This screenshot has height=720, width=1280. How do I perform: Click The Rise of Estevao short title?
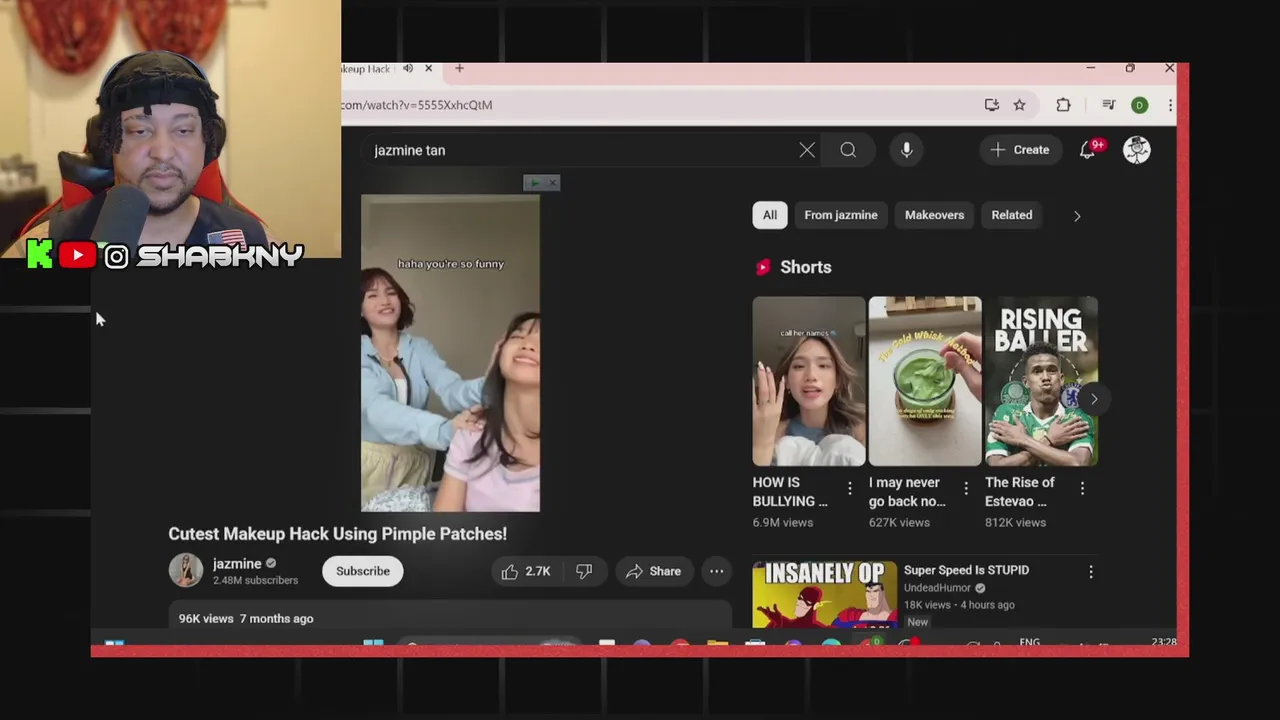pyautogui.click(x=1020, y=492)
